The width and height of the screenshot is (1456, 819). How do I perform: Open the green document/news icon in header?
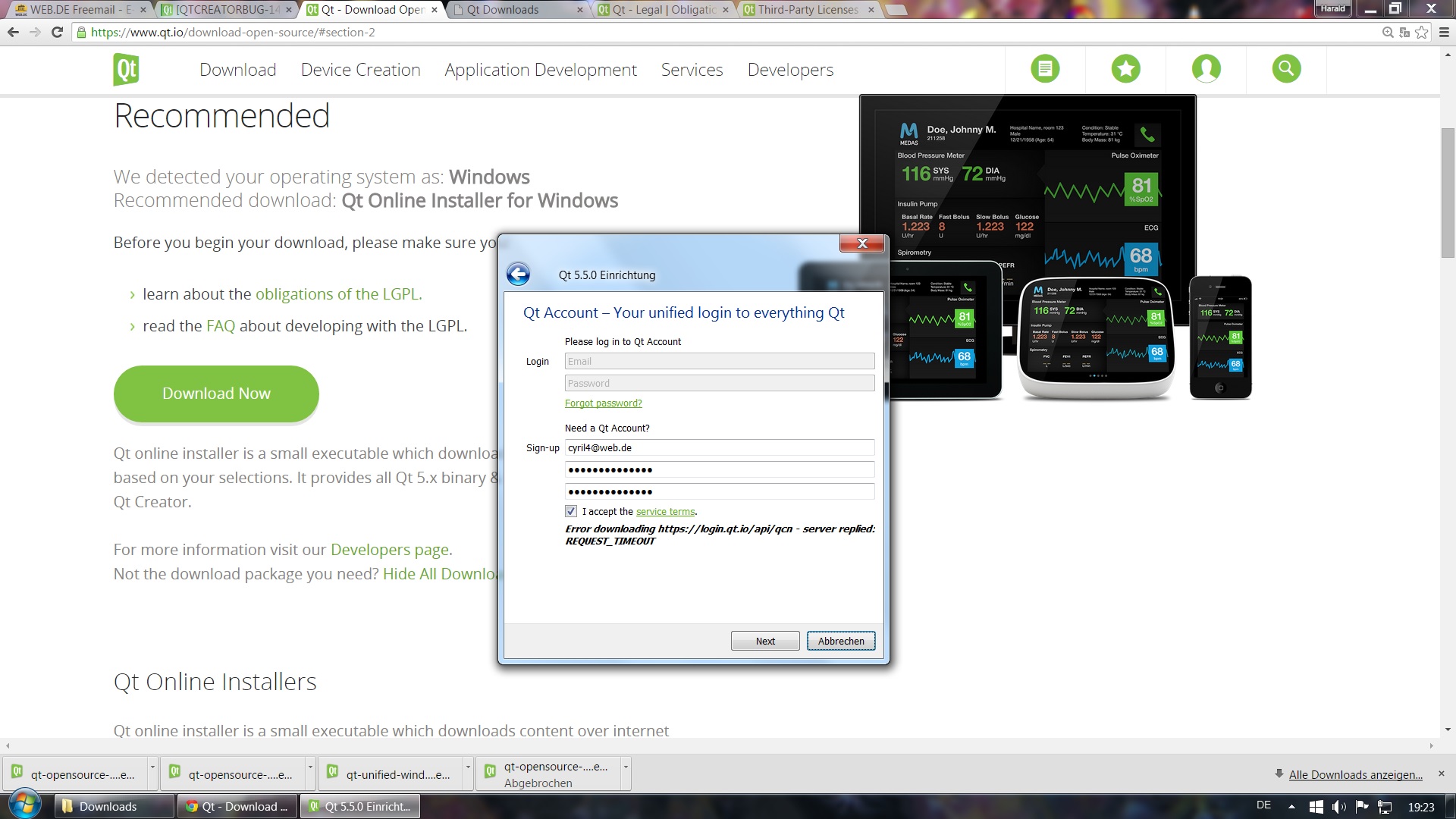pos(1045,69)
